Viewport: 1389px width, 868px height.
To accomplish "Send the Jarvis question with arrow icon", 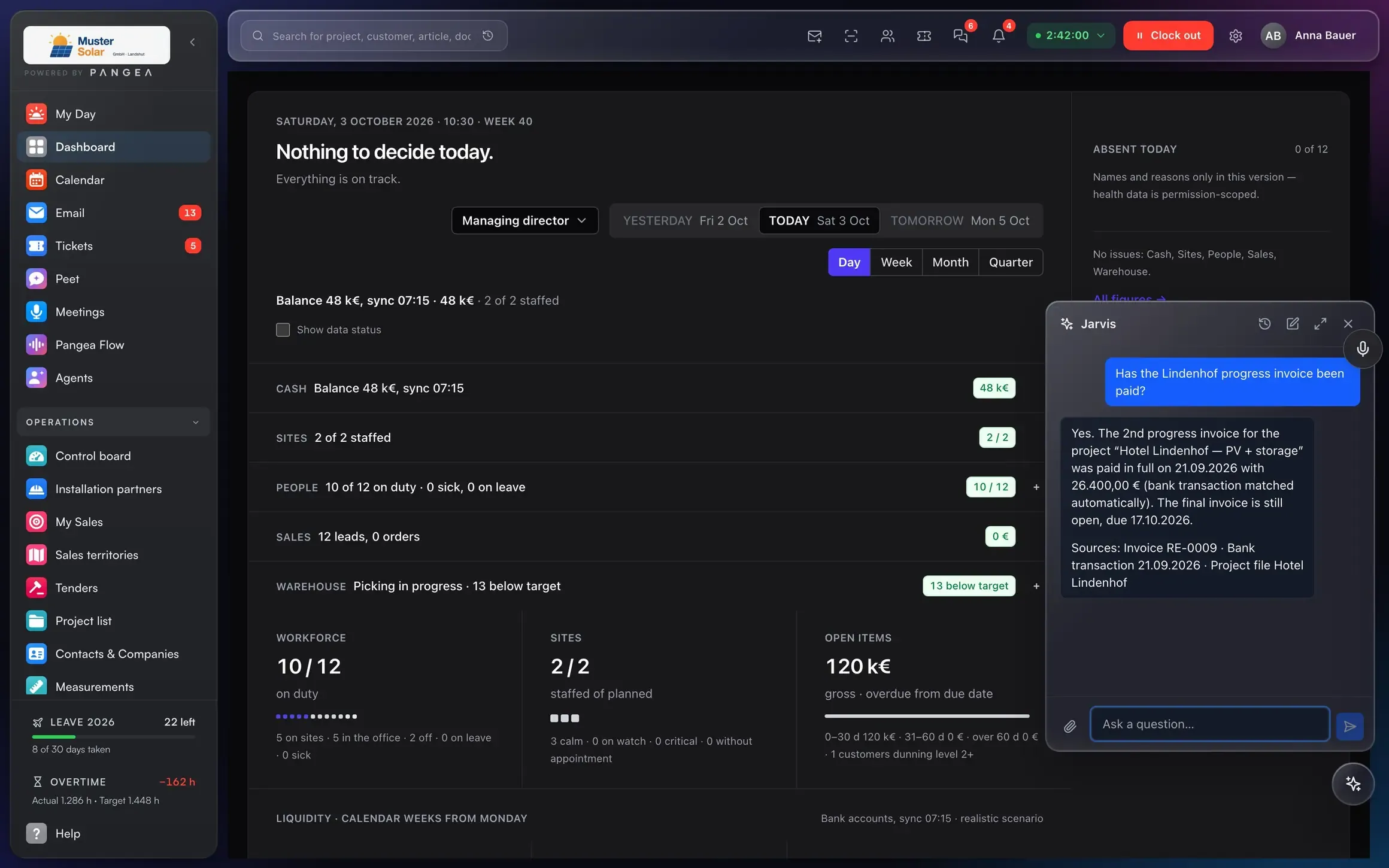I will pos(1349,726).
